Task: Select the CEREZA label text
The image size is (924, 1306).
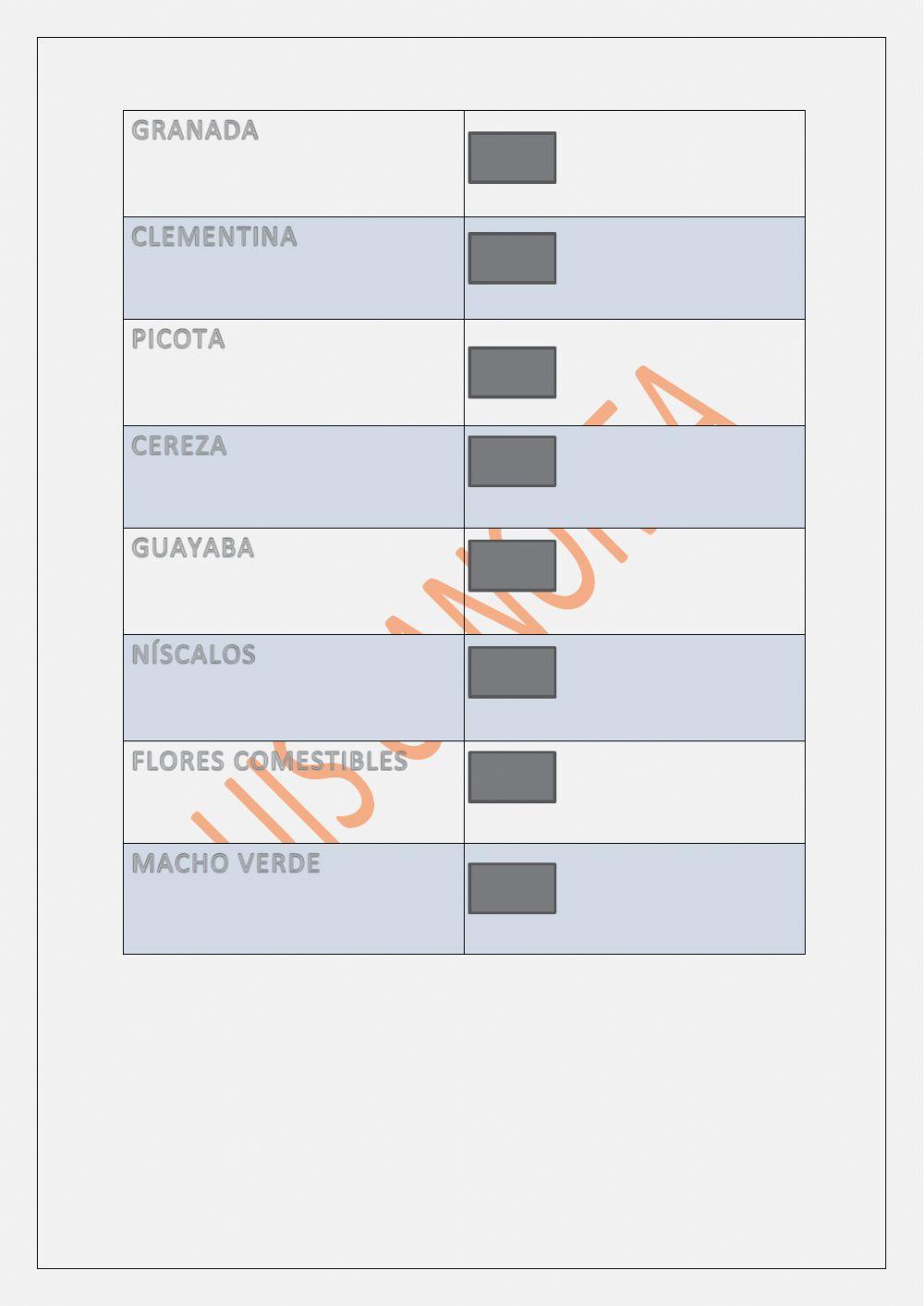Action: [x=179, y=446]
